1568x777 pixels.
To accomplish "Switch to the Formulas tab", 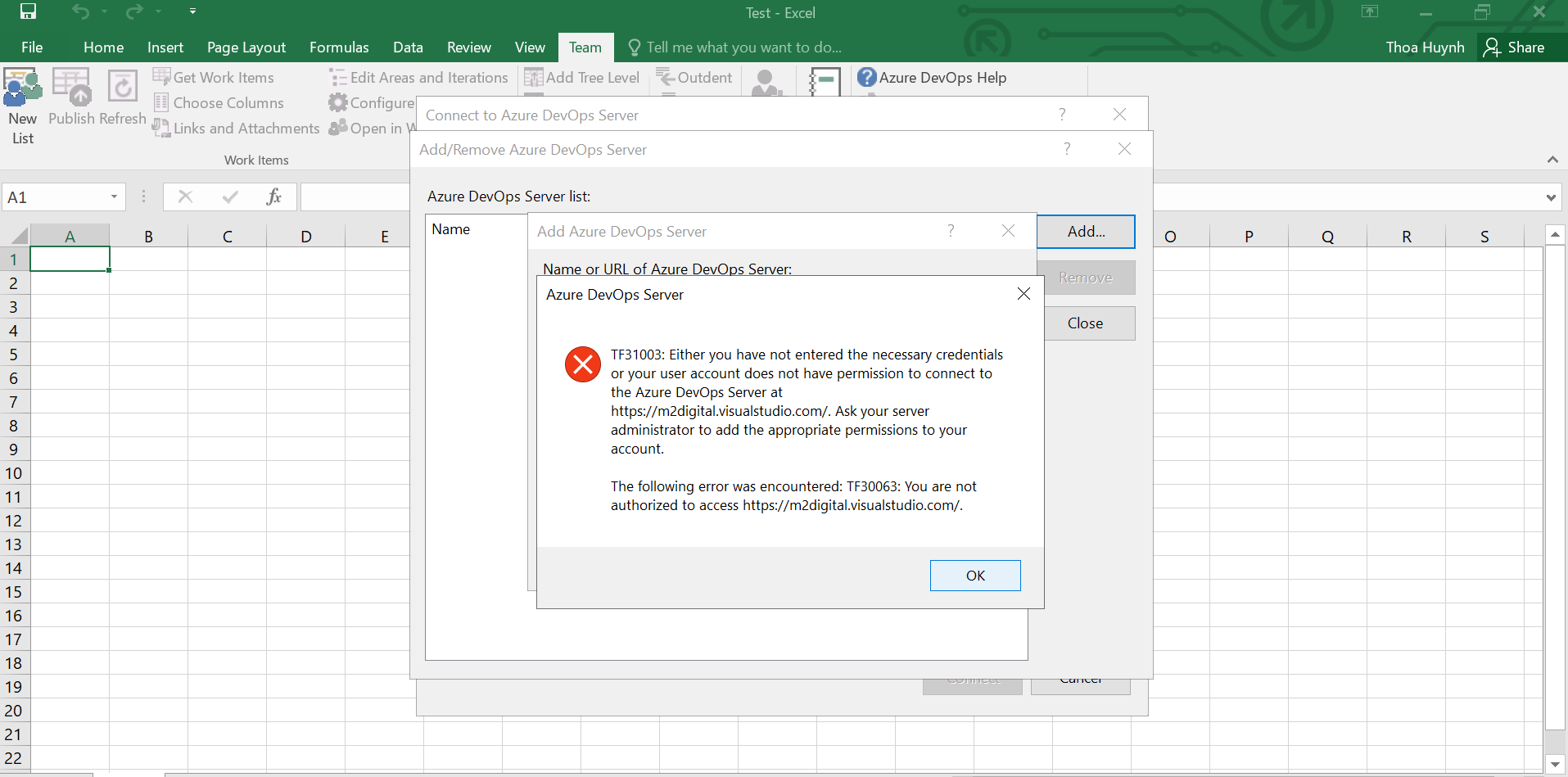I will (x=339, y=47).
